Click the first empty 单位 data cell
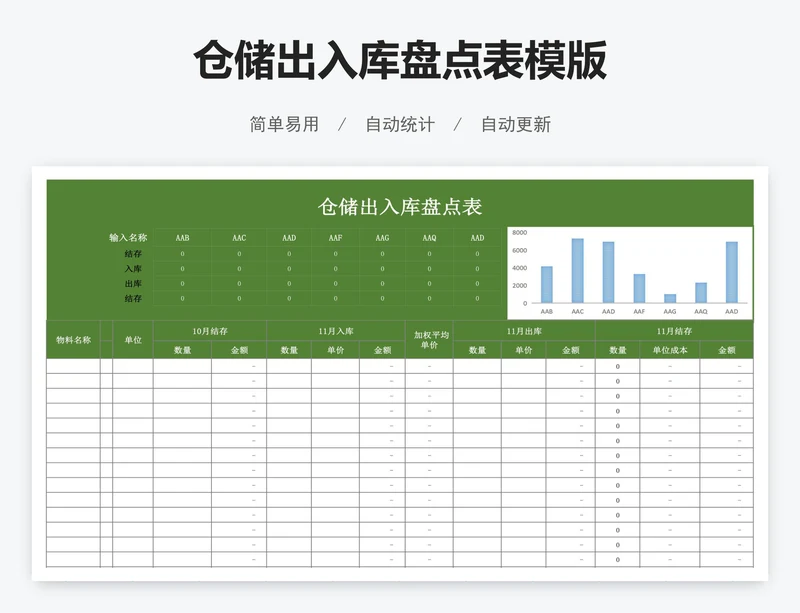The image size is (800, 613). (133, 366)
